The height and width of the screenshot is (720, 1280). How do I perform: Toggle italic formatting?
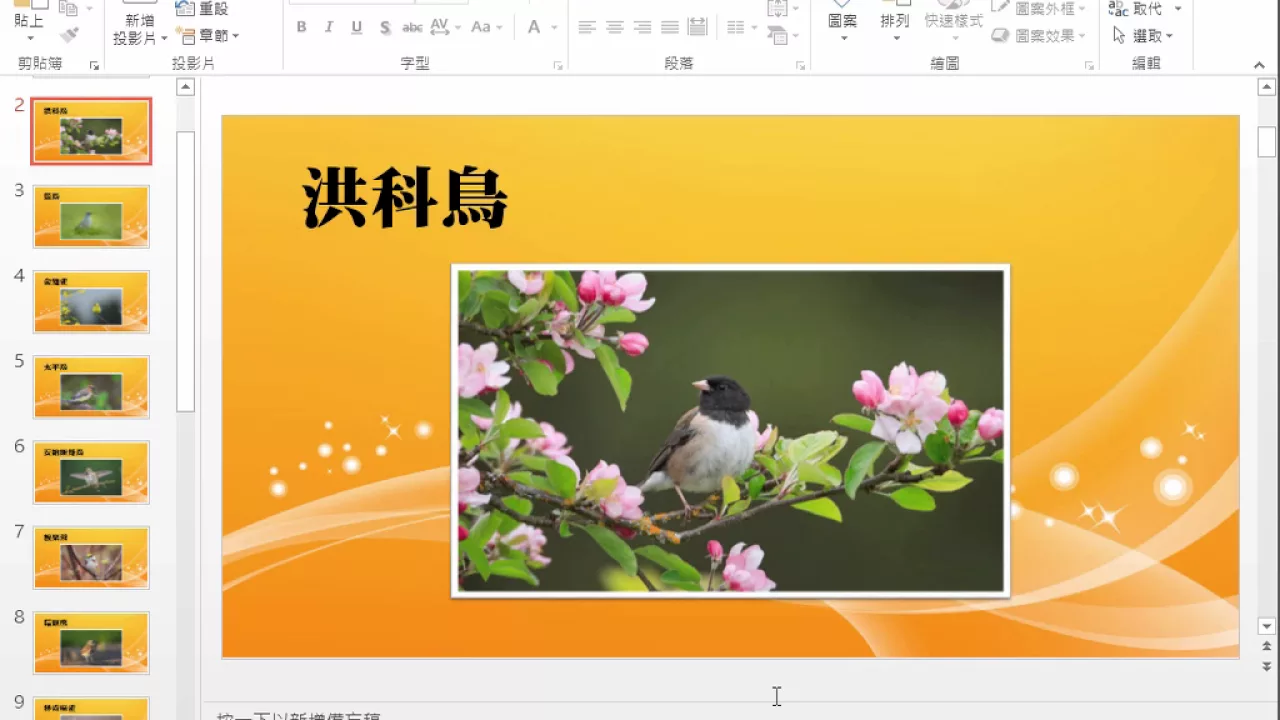click(329, 27)
